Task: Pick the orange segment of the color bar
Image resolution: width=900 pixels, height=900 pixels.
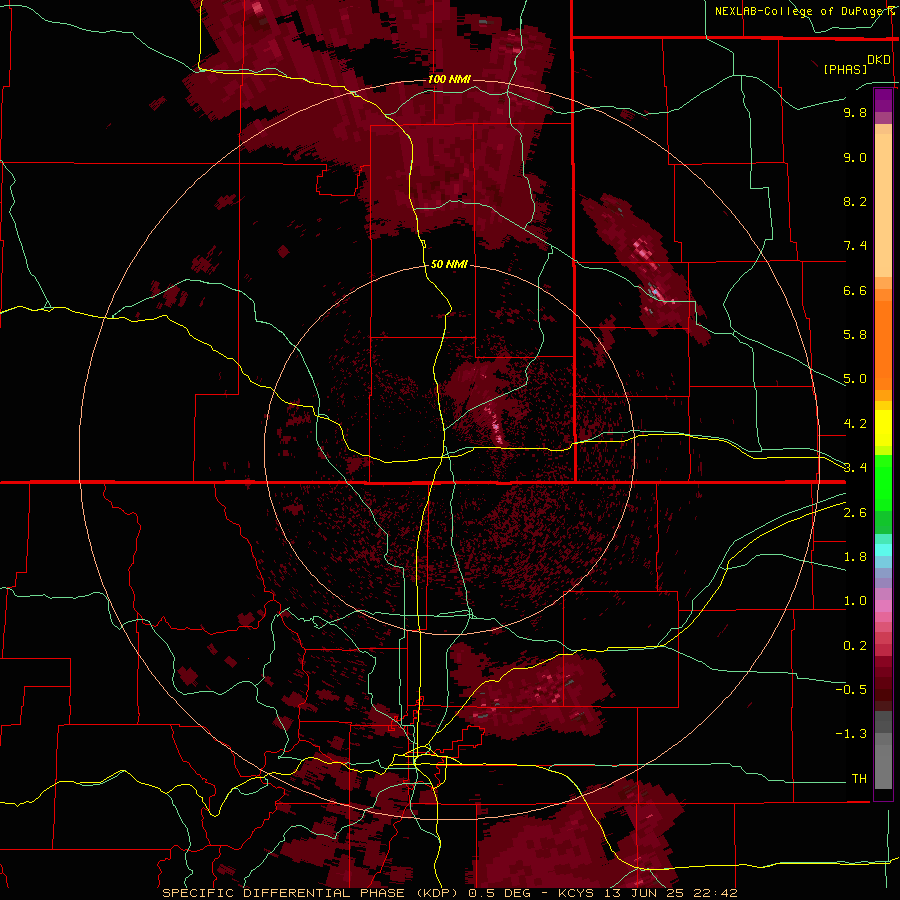Action: pos(883,346)
